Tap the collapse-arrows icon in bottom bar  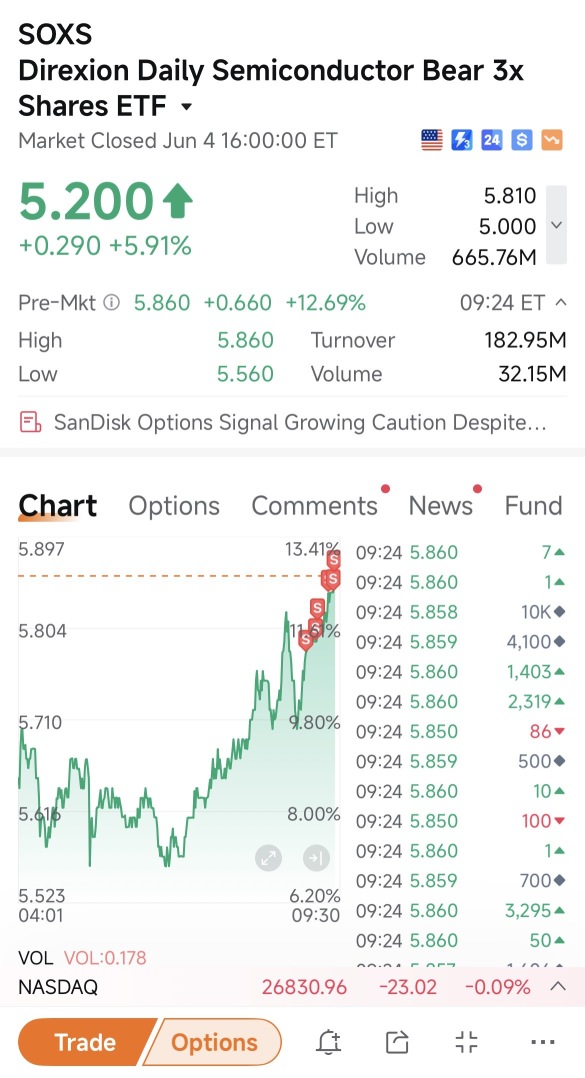pos(467,1042)
